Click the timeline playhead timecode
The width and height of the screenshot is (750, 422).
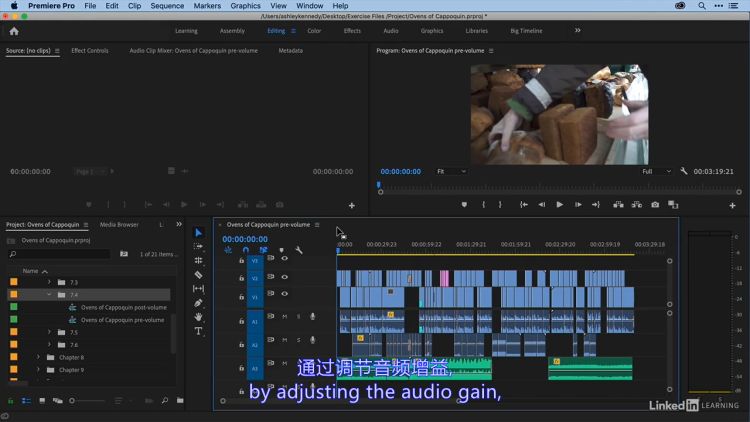245,239
